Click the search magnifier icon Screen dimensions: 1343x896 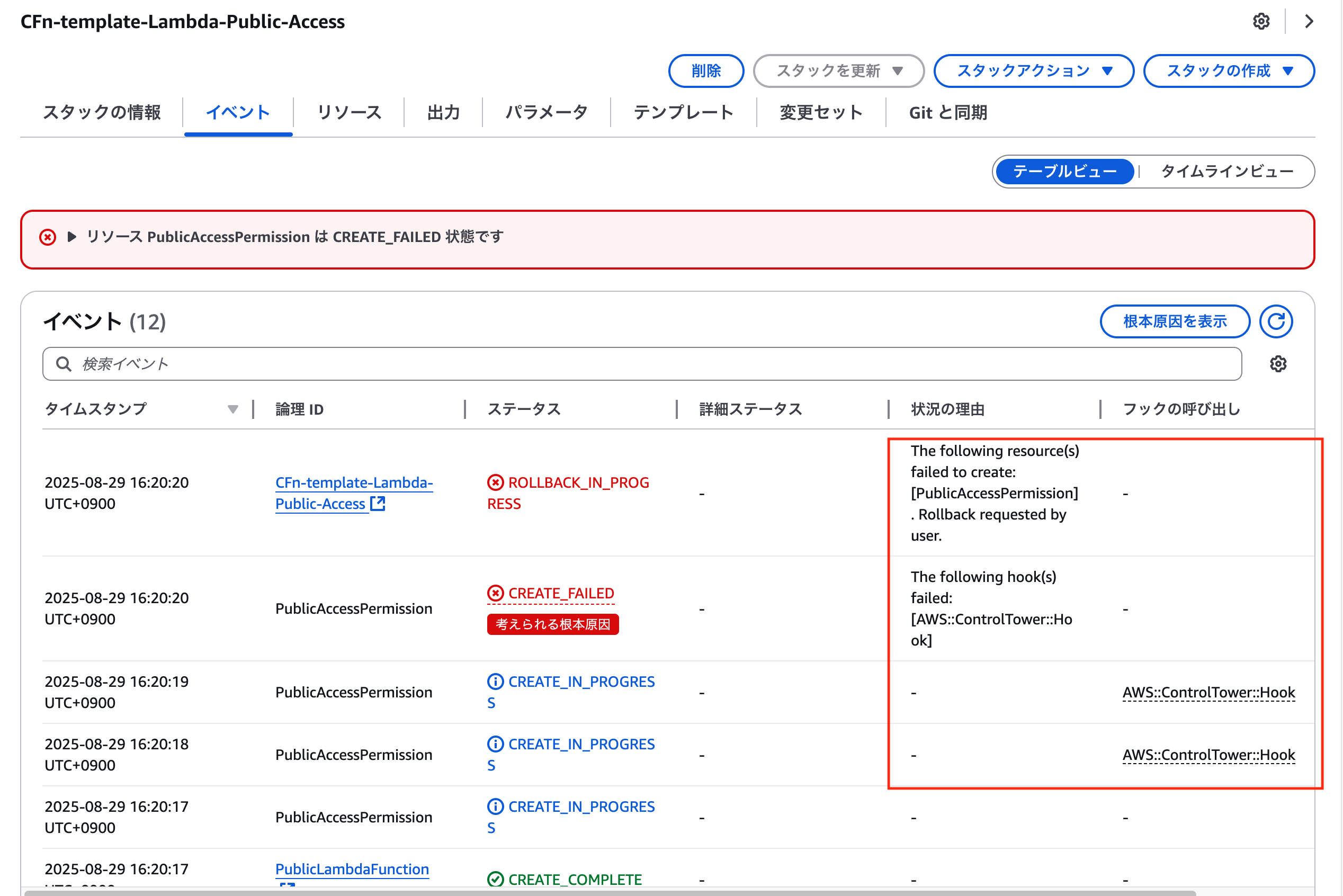pos(64,364)
